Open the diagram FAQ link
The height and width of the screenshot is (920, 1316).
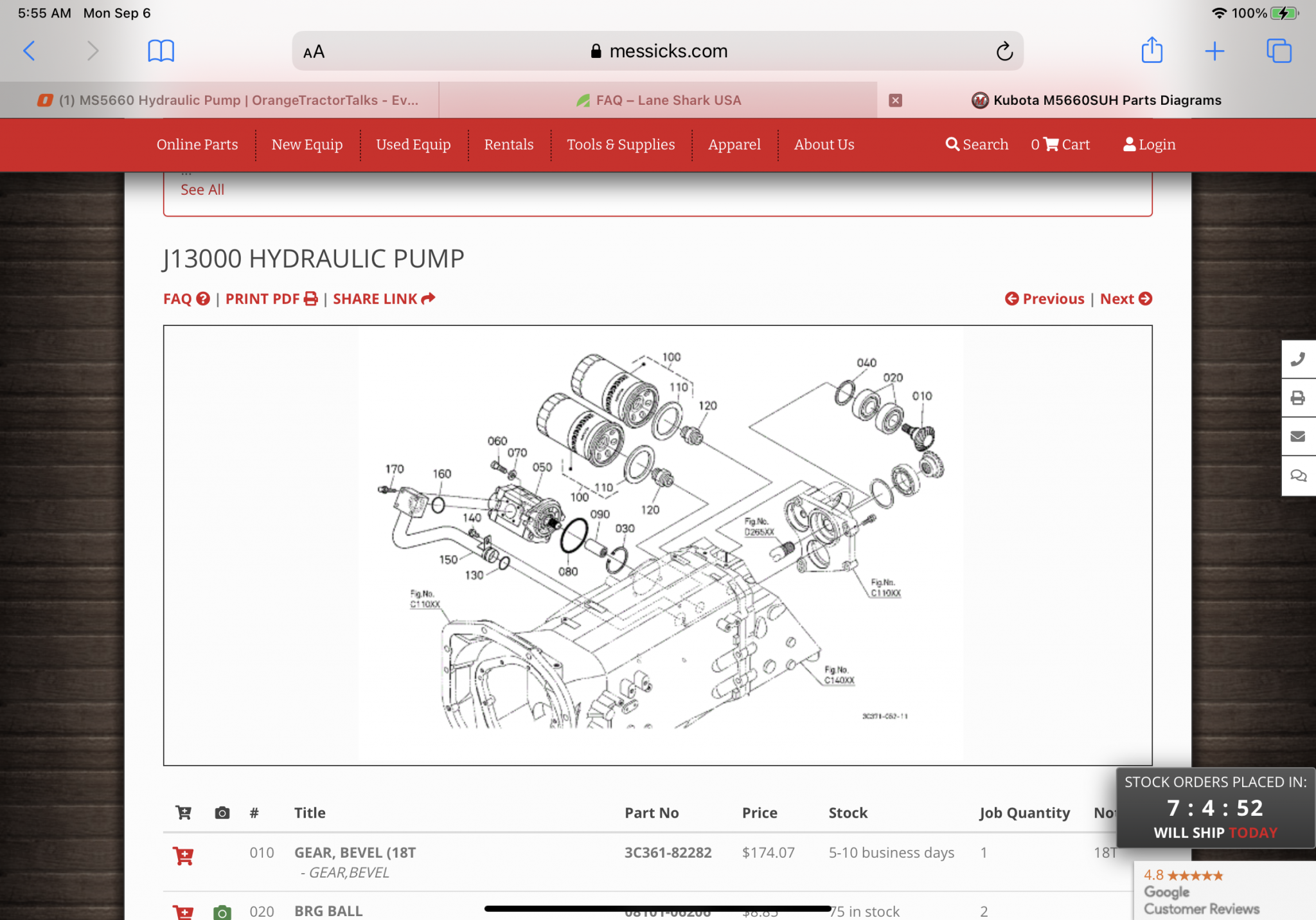click(186, 299)
